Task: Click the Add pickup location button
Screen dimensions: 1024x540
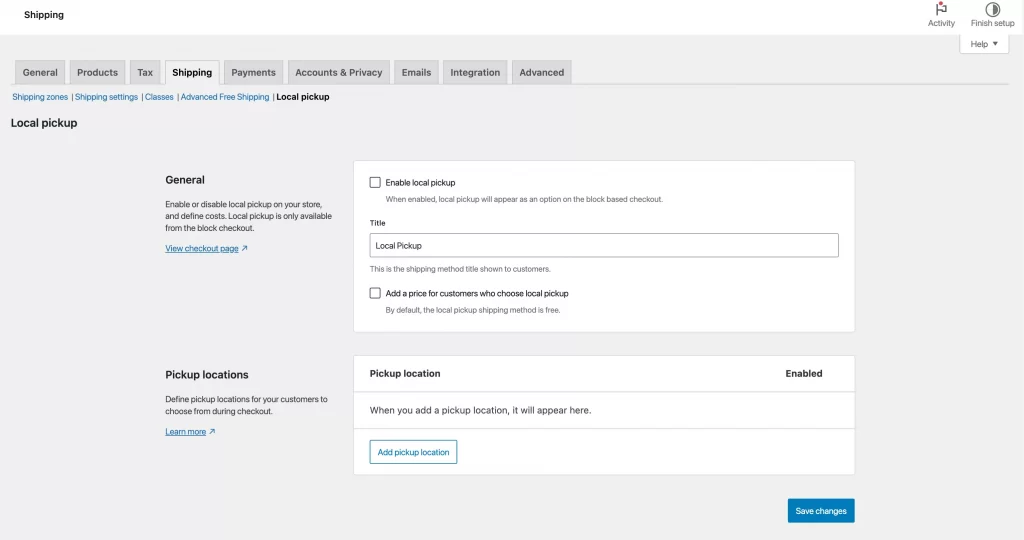Action: click(413, 452)
